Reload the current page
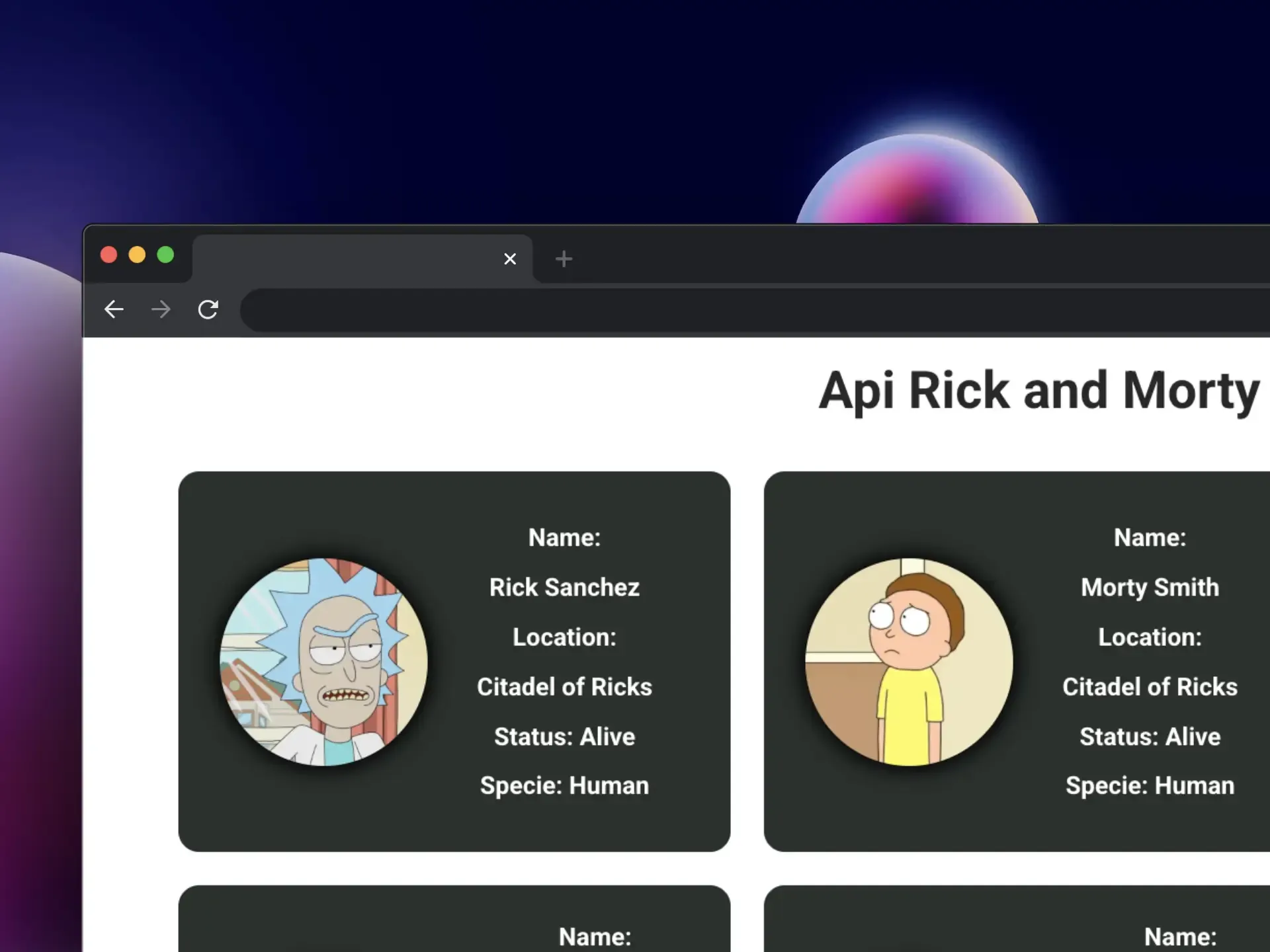1270x952 pixels. click(x=208, y=309)
